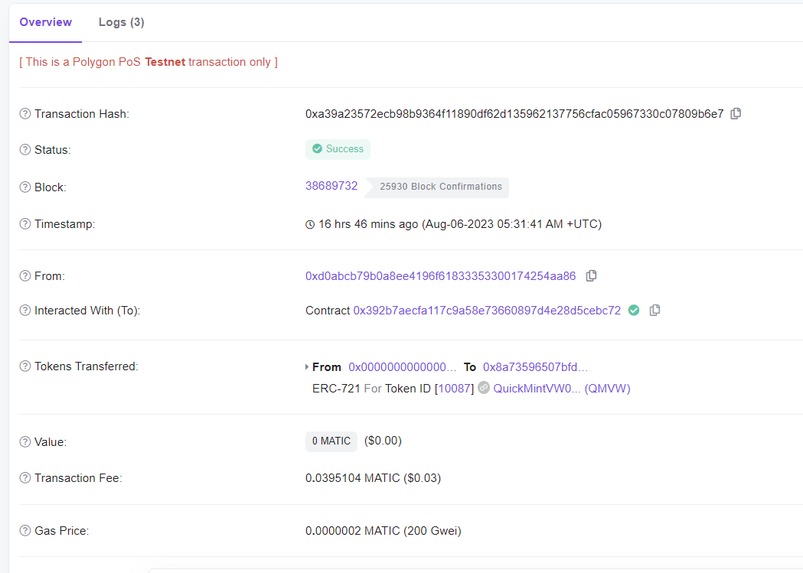Click the Polygon PoS Testnet transaction notice
Image resolution: width=803 pixels, height=573 pixels.
tap(149, 62)
